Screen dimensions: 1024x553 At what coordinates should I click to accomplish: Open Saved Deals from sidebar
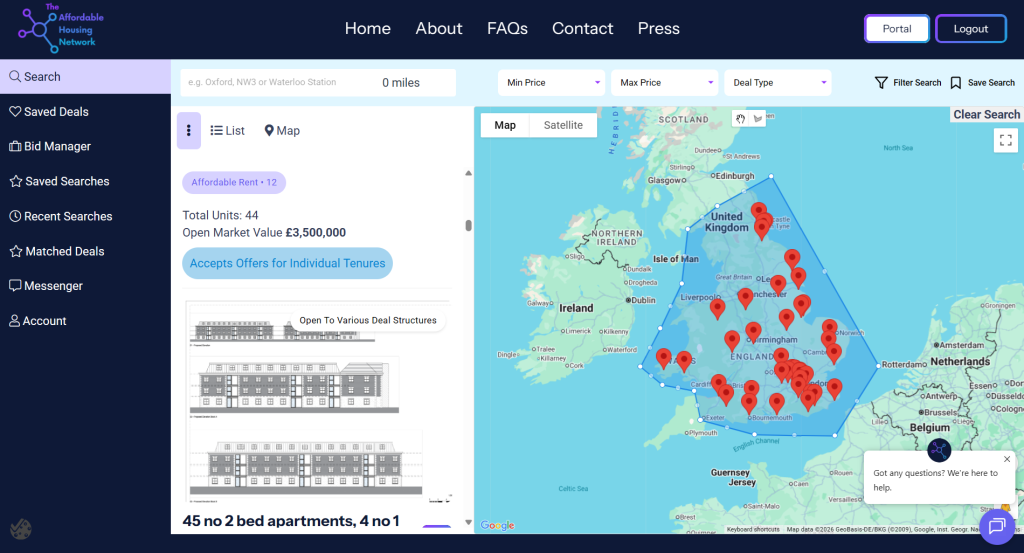click(57, 112)
